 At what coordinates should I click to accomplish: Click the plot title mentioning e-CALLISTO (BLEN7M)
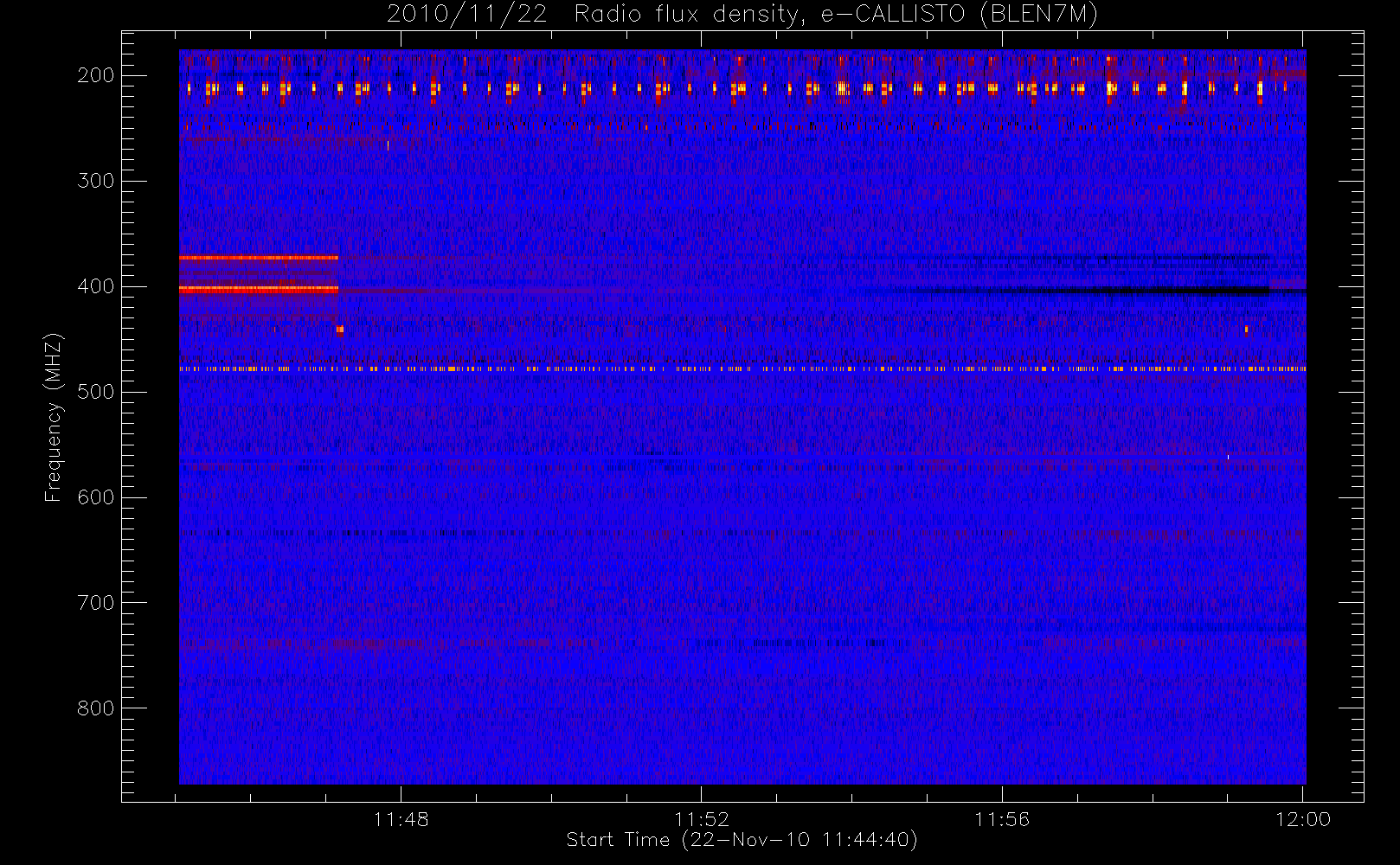pyautogui.click(x=742, y=14)
